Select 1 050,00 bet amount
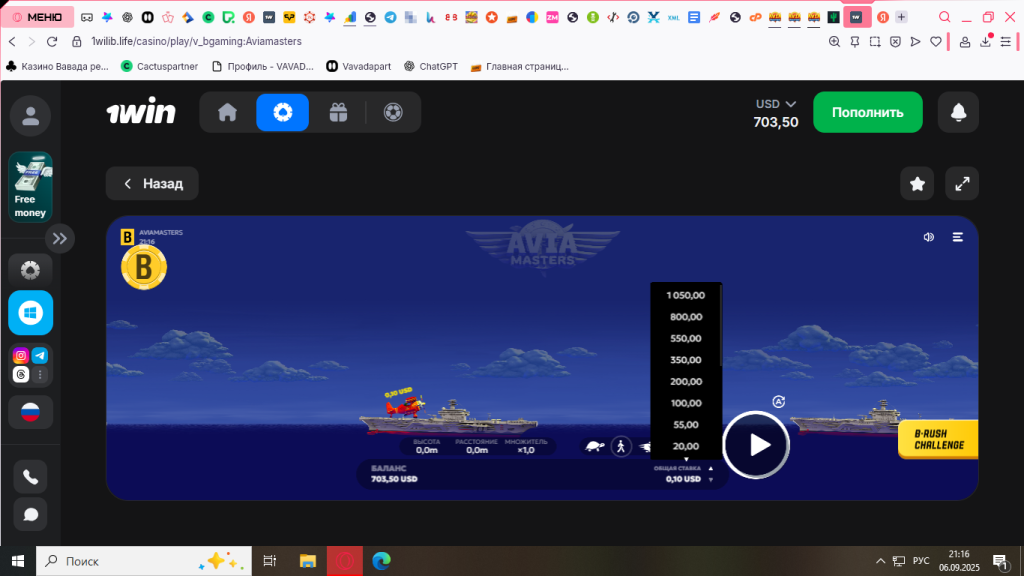This screenshot has height=576, width=1024. 686,295
